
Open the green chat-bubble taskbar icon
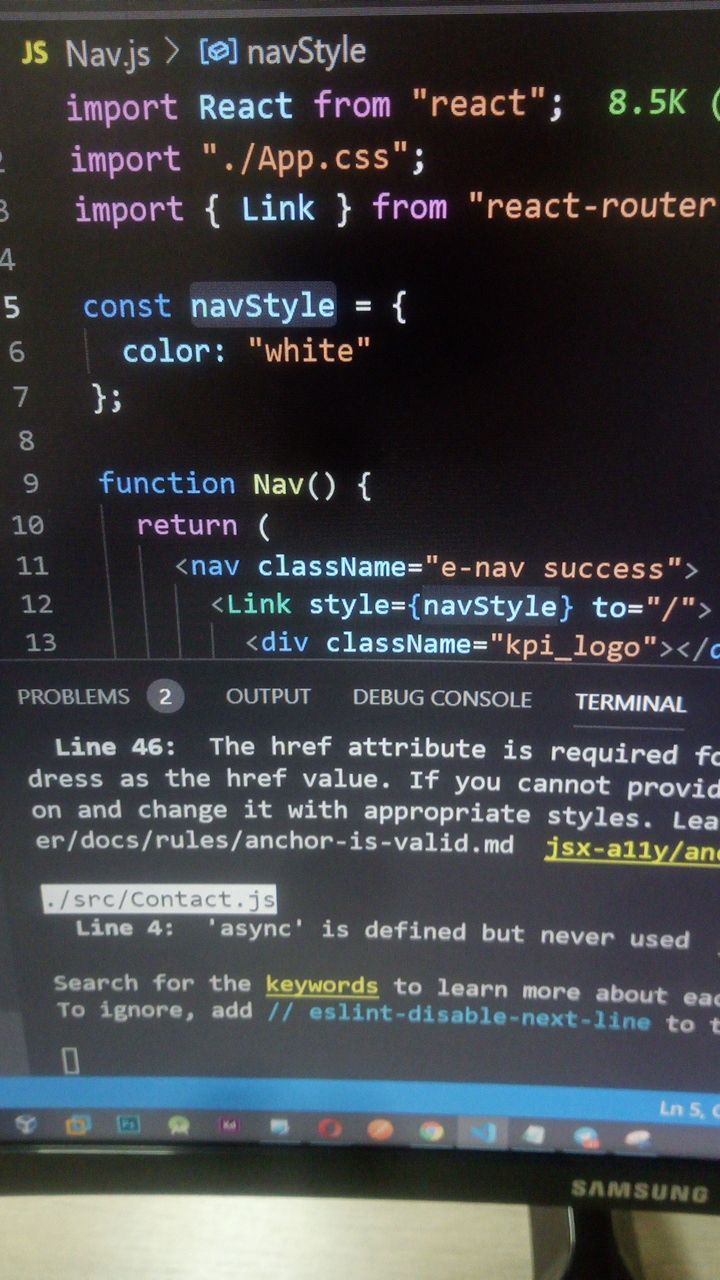point(179,1126)
